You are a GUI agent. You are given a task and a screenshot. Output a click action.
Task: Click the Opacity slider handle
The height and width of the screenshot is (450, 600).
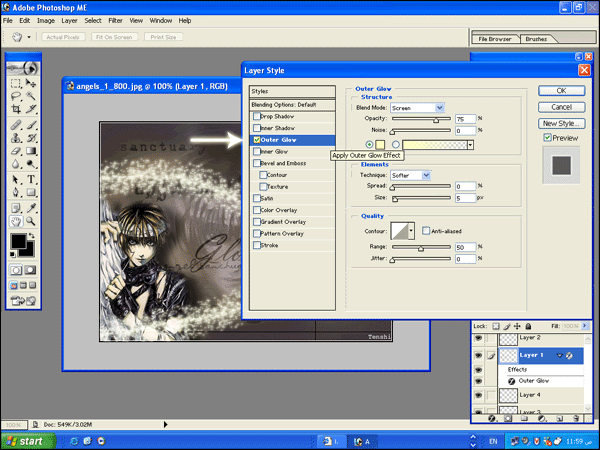pos(436,120)
